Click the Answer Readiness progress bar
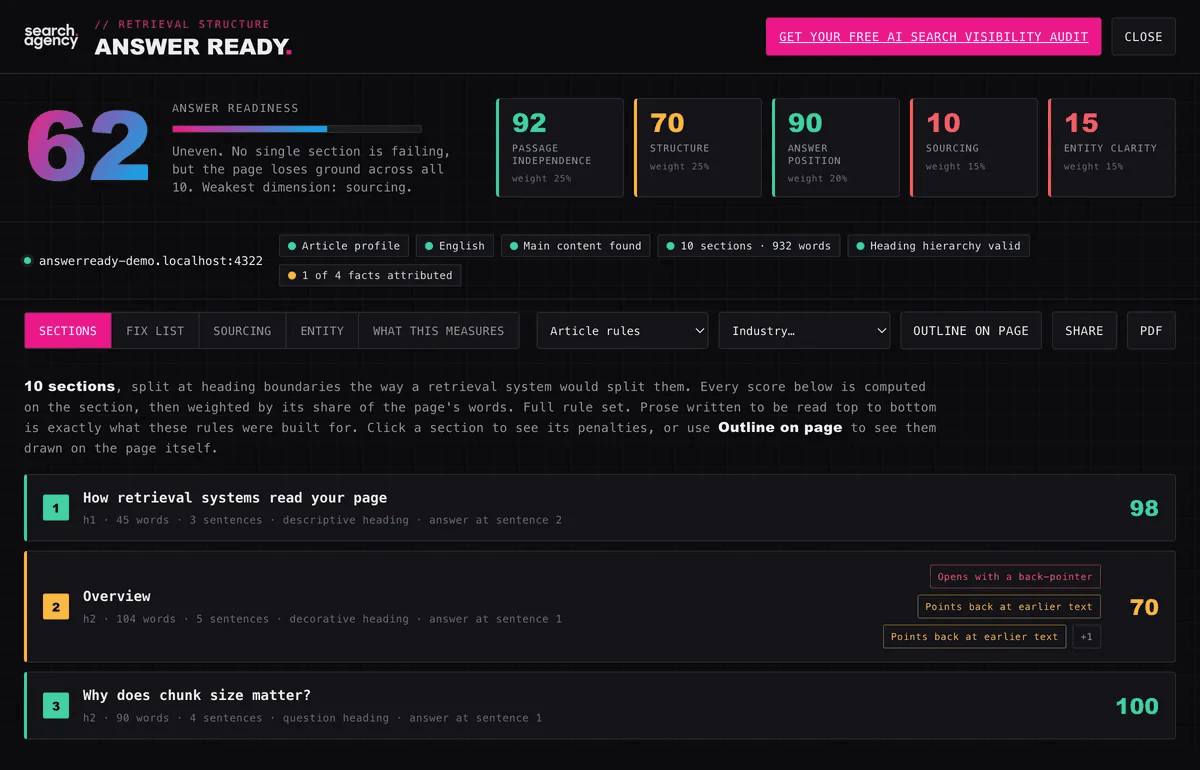The height and width of the screenshot is (770, 1200). pos(297,129)
